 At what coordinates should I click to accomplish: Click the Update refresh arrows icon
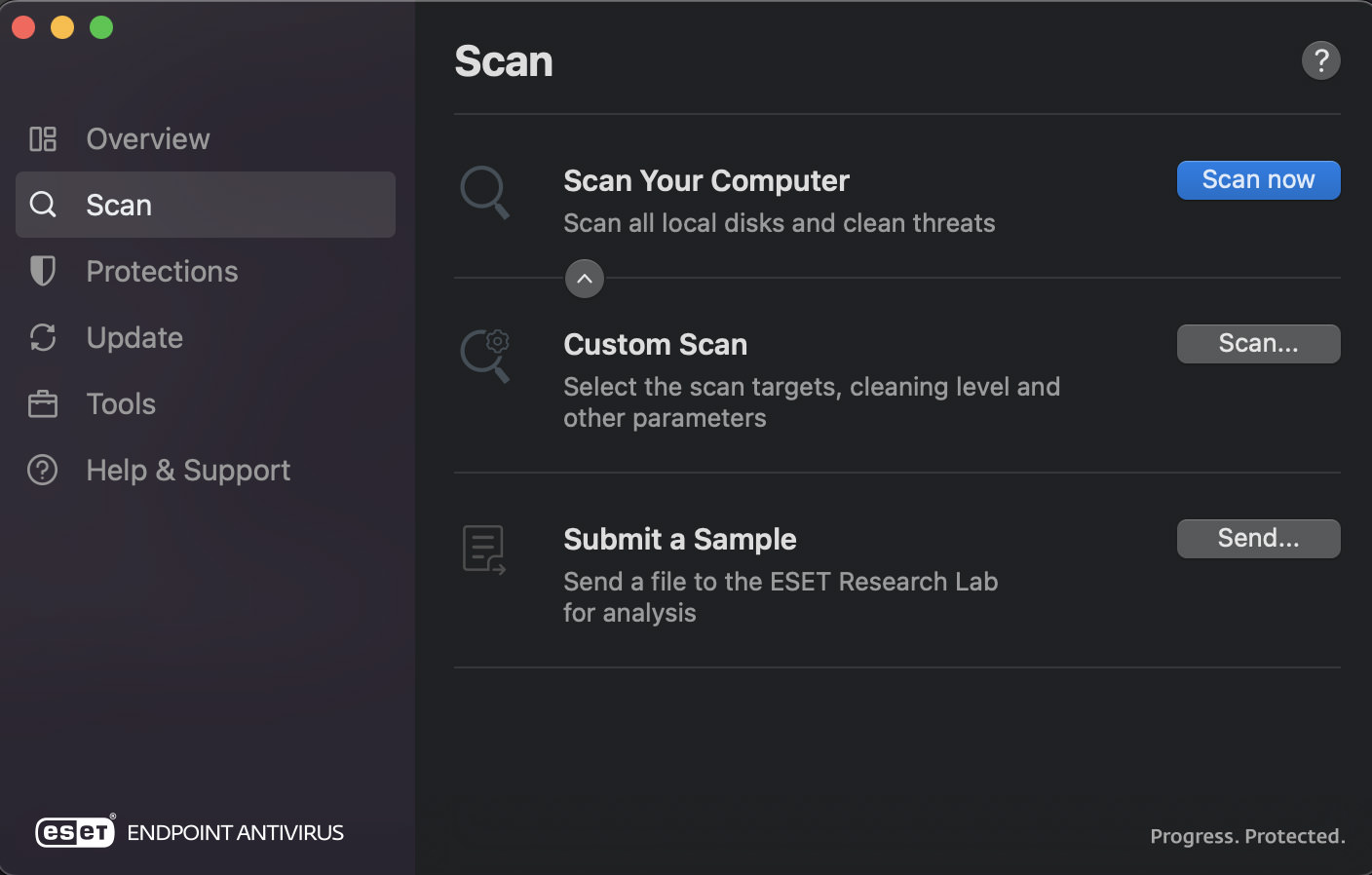(43, 337)
